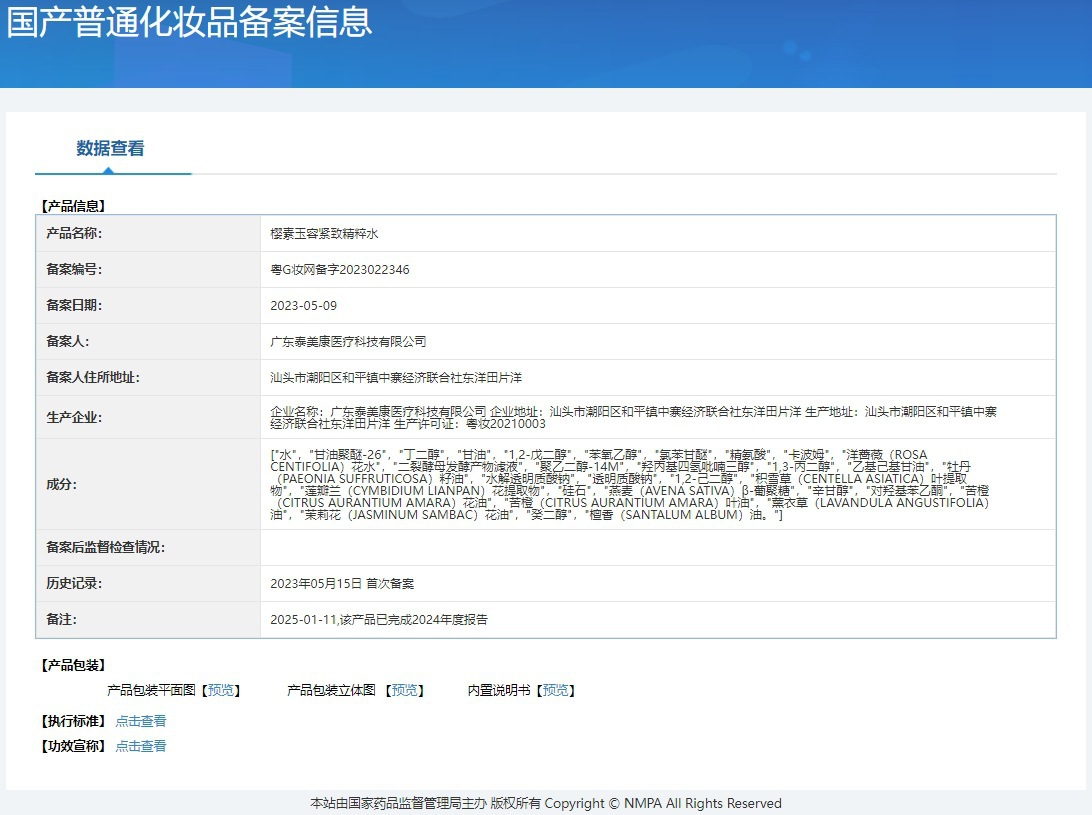Click the 历史记录 row label
Image resolution: width=1092 pixels, height=815 pixels.
tap(74, 584)
